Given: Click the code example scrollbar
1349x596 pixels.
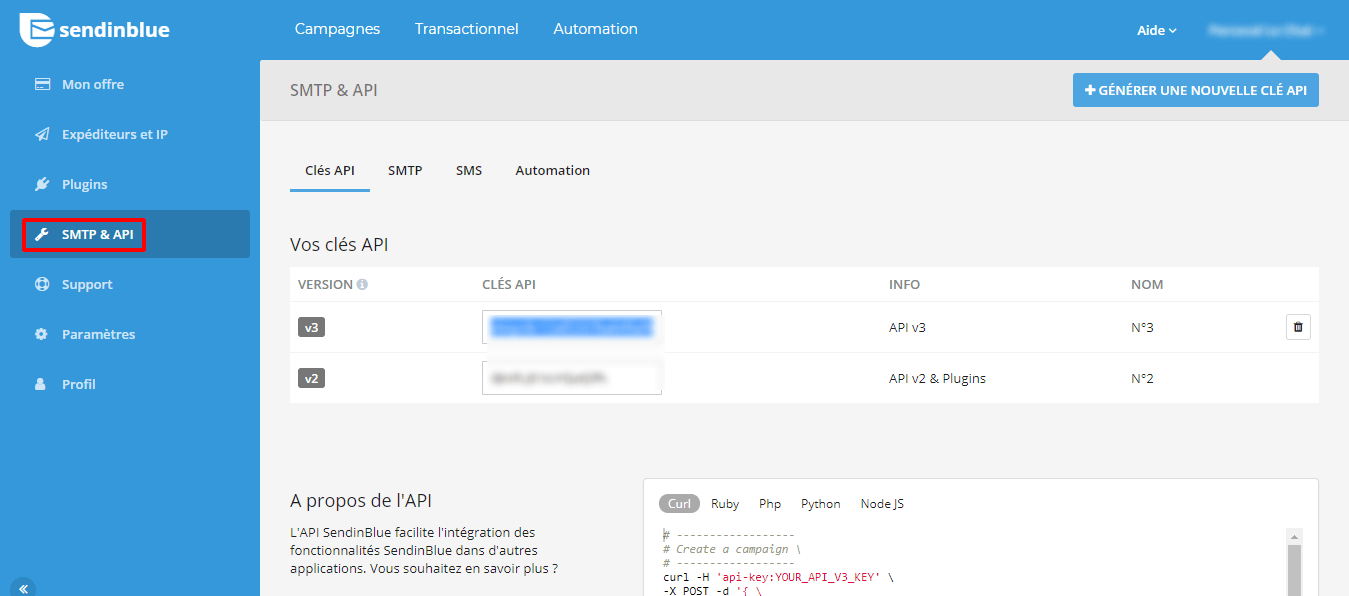Looking at the screenshot, I should 1294,570.
